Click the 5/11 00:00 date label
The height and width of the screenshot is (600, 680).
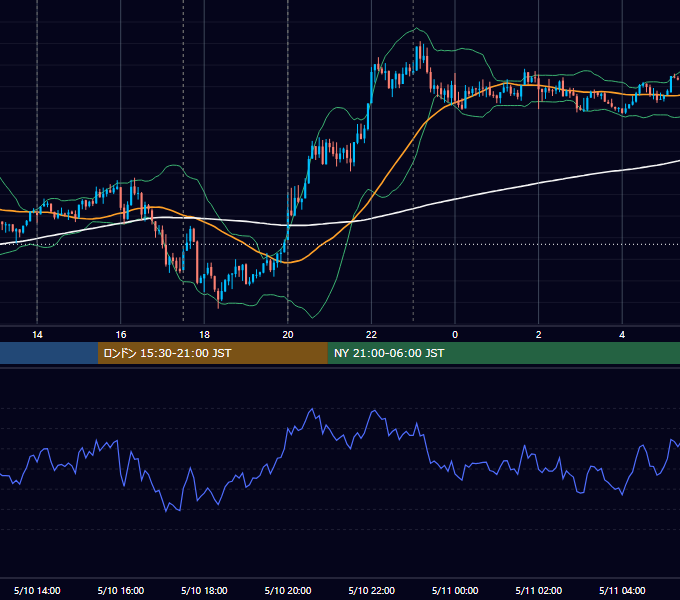[455, 590]
